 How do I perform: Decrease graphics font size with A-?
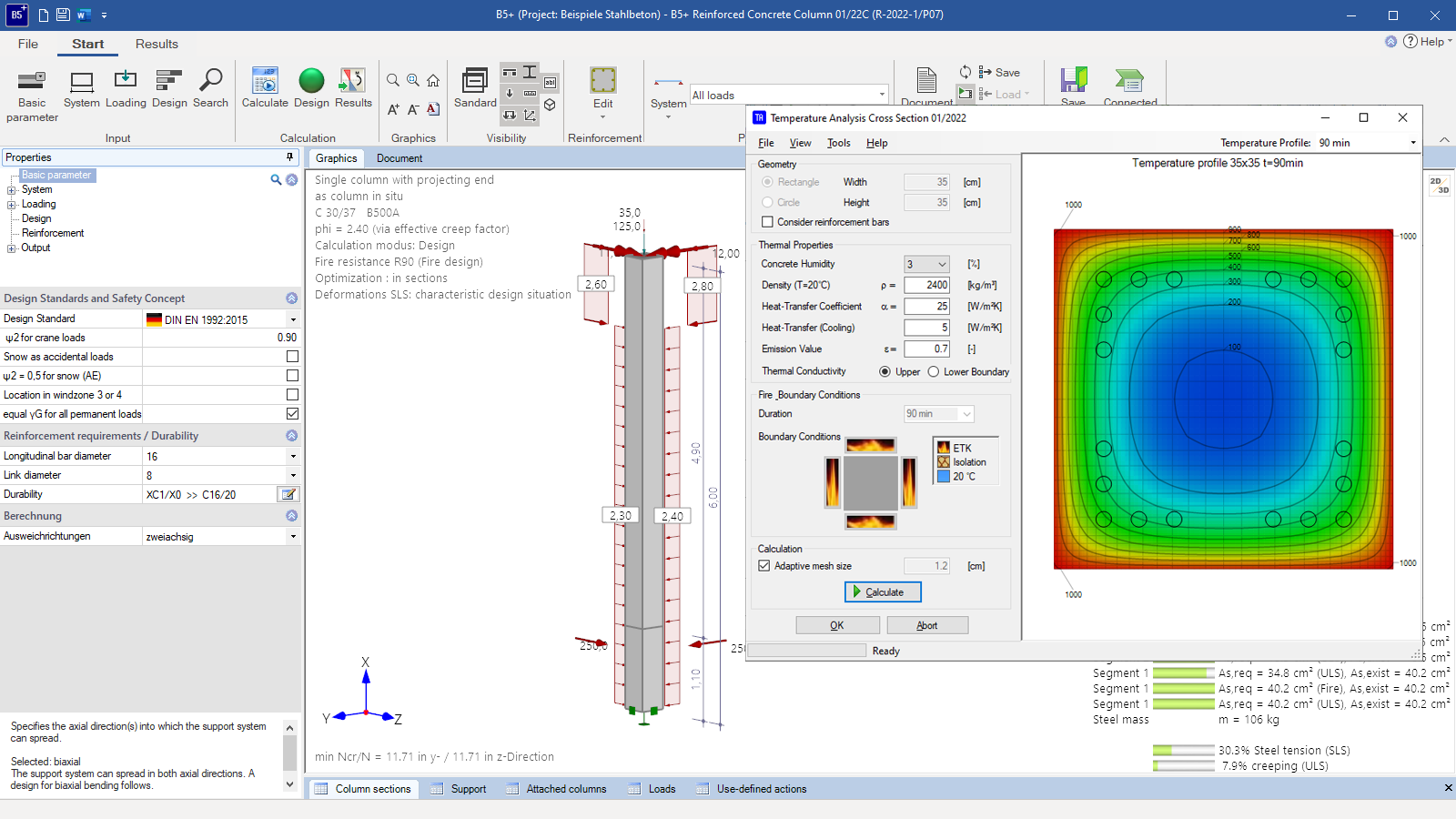(x=413, y=109)
